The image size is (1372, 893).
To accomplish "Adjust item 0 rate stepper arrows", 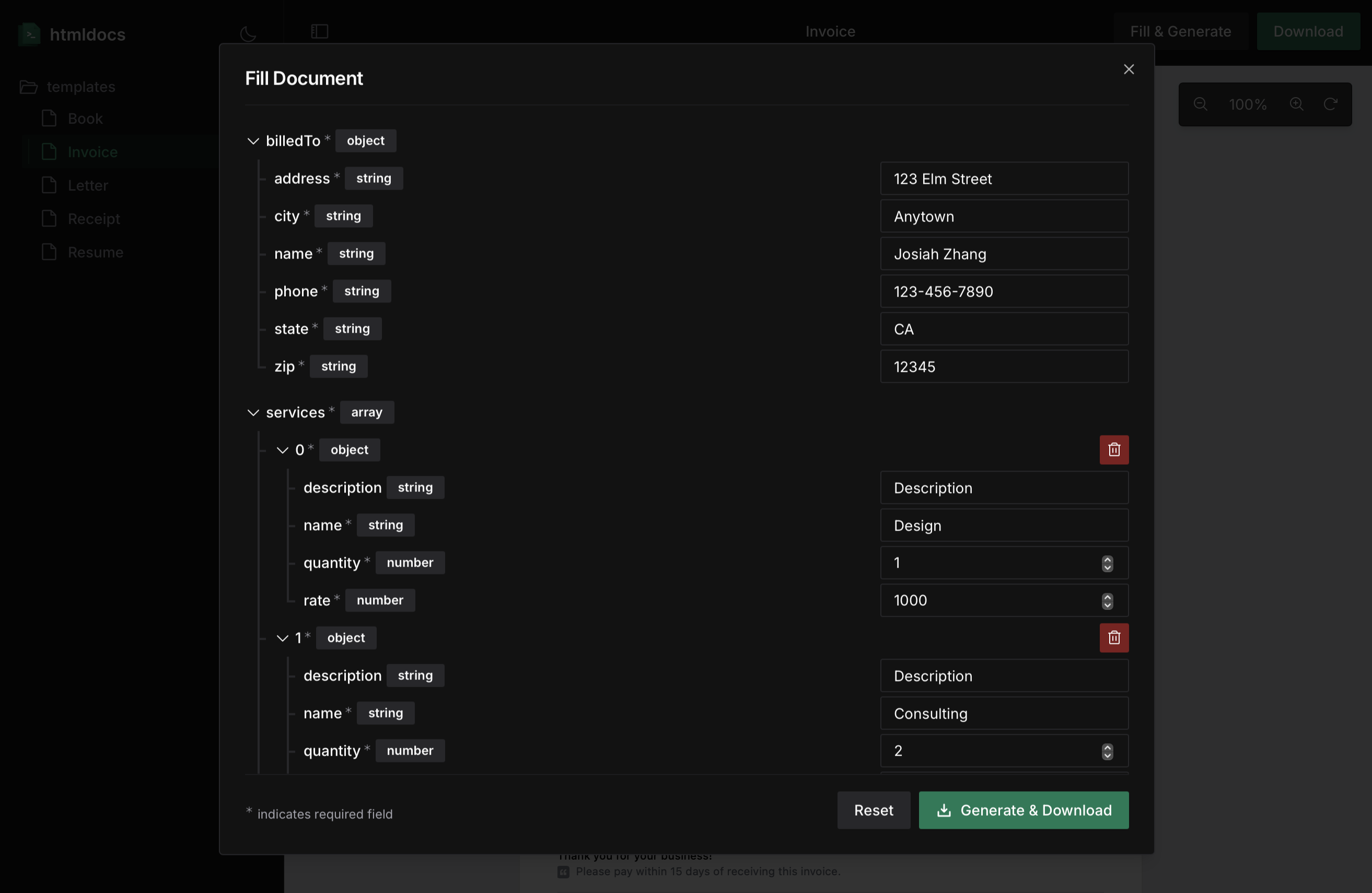I will pos(1107,601).
